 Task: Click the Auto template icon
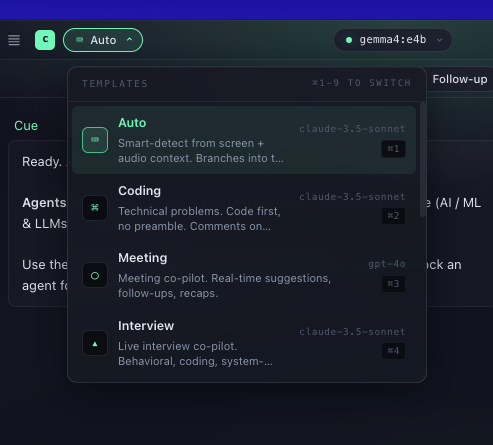coord(95,140)
